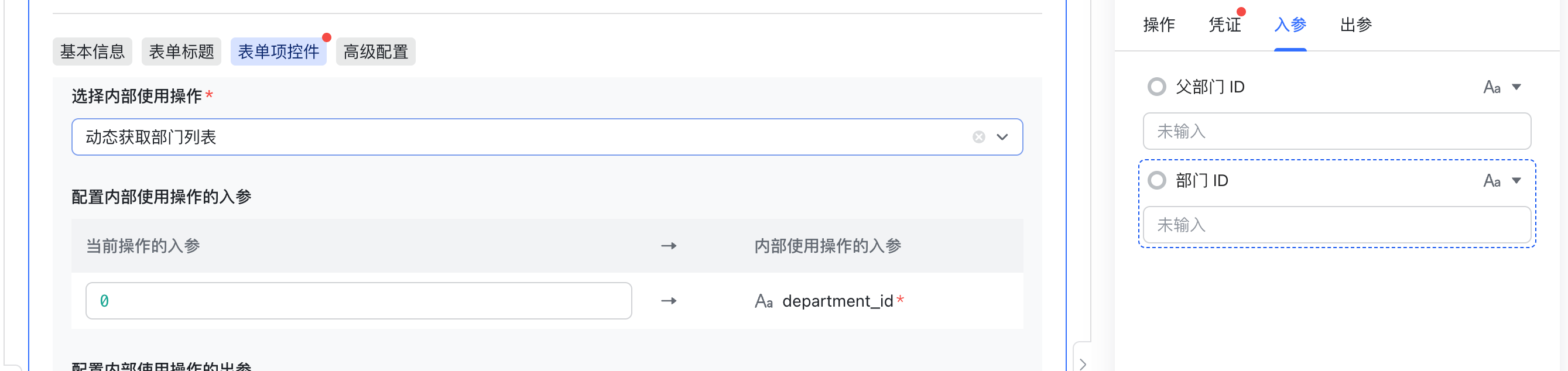The width and height of the screenshot is (1568, 371).
Task: Expand the 选择内部使用操作 dropdown
Action: point(1002,138)
